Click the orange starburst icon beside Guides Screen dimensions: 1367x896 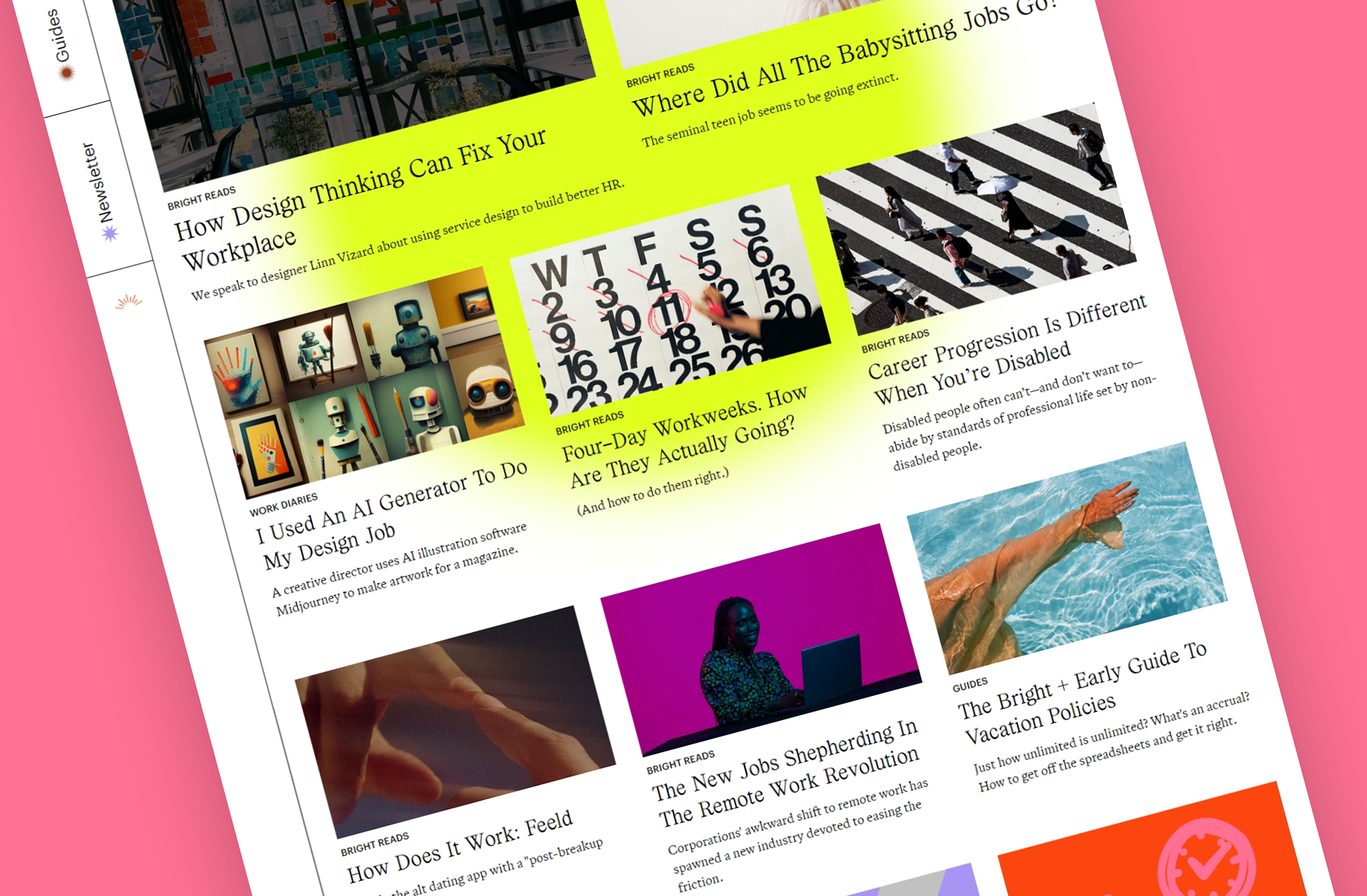[x=66, y=73]
